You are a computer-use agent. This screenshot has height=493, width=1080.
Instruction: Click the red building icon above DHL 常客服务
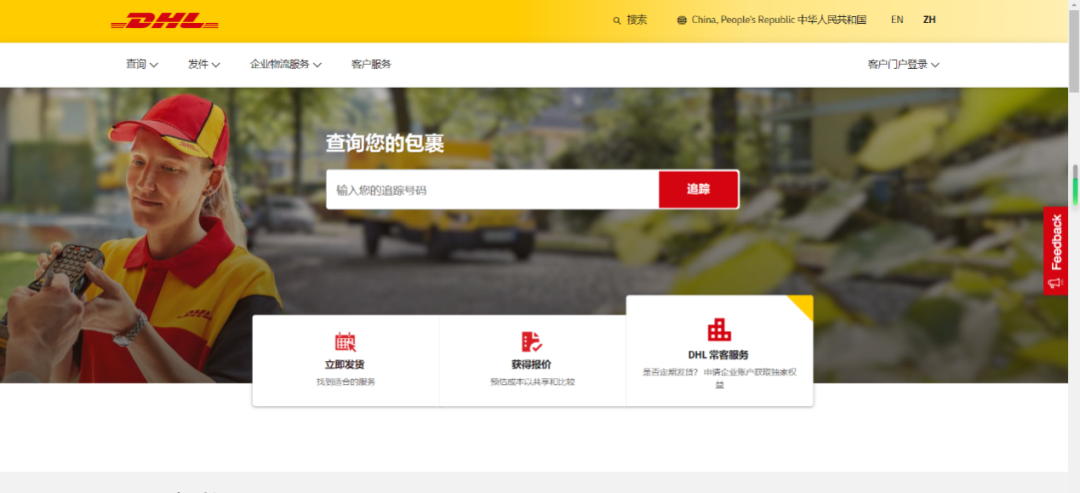click(719, 330)
